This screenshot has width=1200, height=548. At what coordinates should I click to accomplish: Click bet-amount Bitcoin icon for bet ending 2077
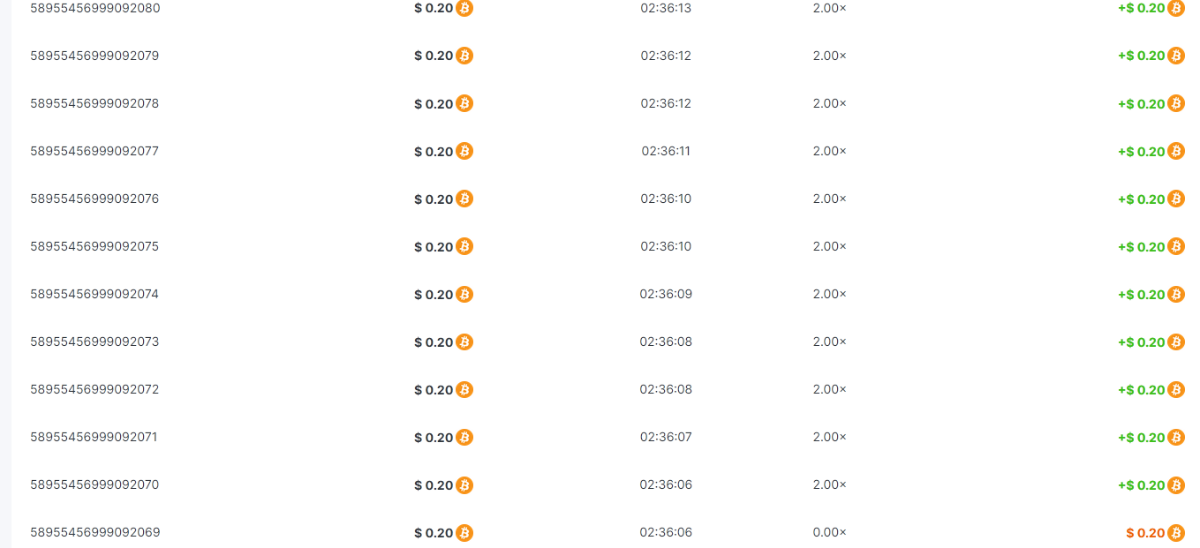[464, 151]
